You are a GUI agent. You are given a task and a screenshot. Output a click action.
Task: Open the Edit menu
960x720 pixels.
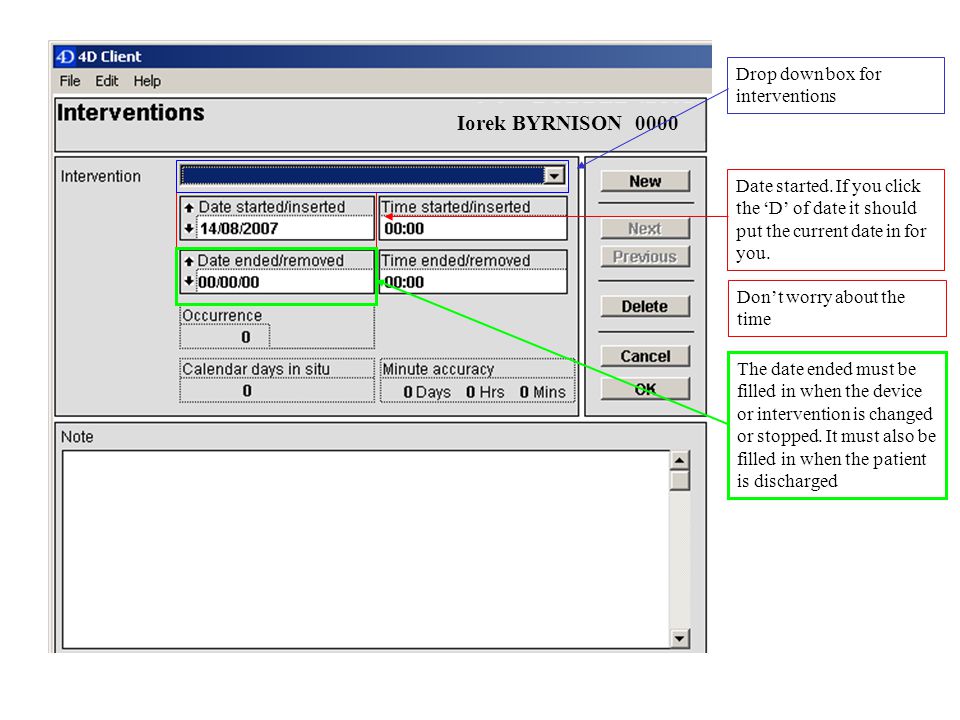click(x=107, y=81)
